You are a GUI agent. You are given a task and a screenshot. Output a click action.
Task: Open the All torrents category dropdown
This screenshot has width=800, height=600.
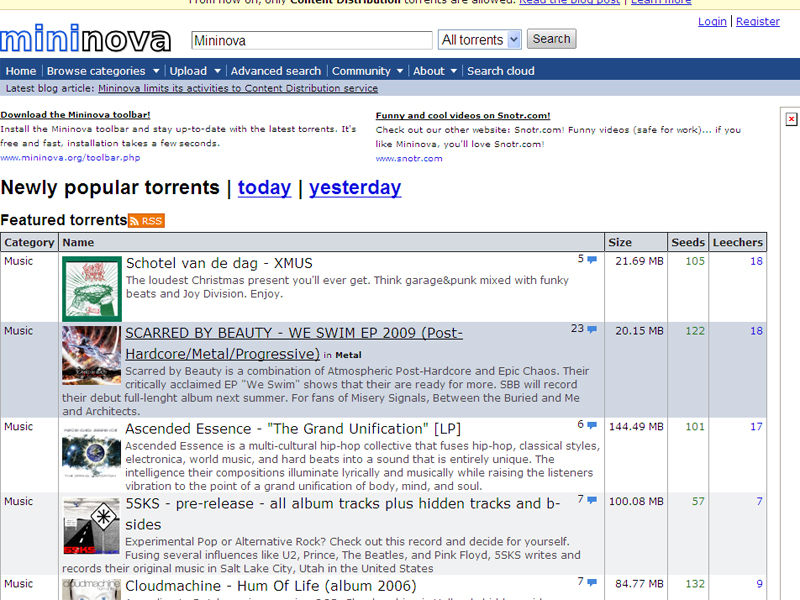coord(480,39)
